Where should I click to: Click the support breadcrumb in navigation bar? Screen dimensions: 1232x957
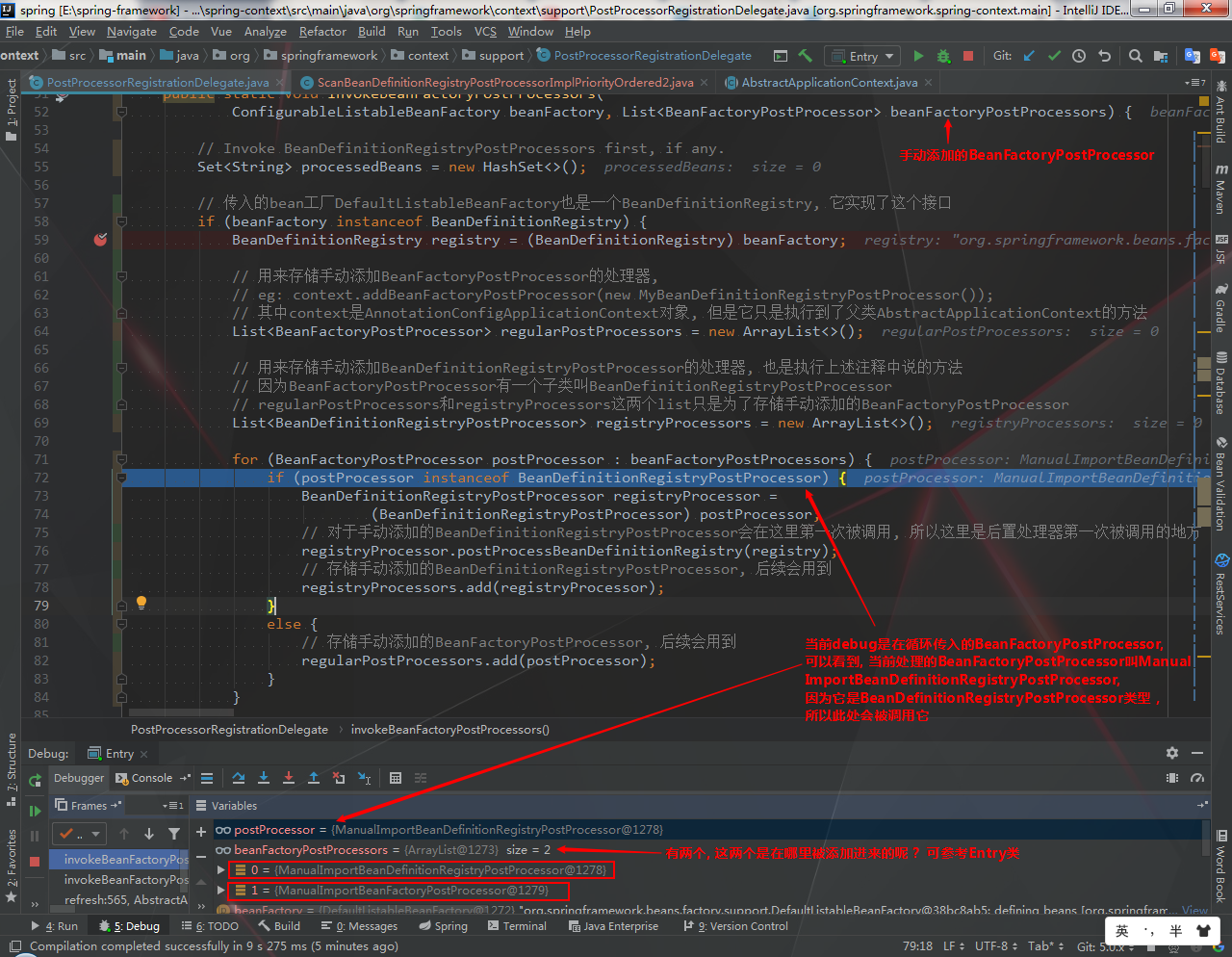[493, 56]
